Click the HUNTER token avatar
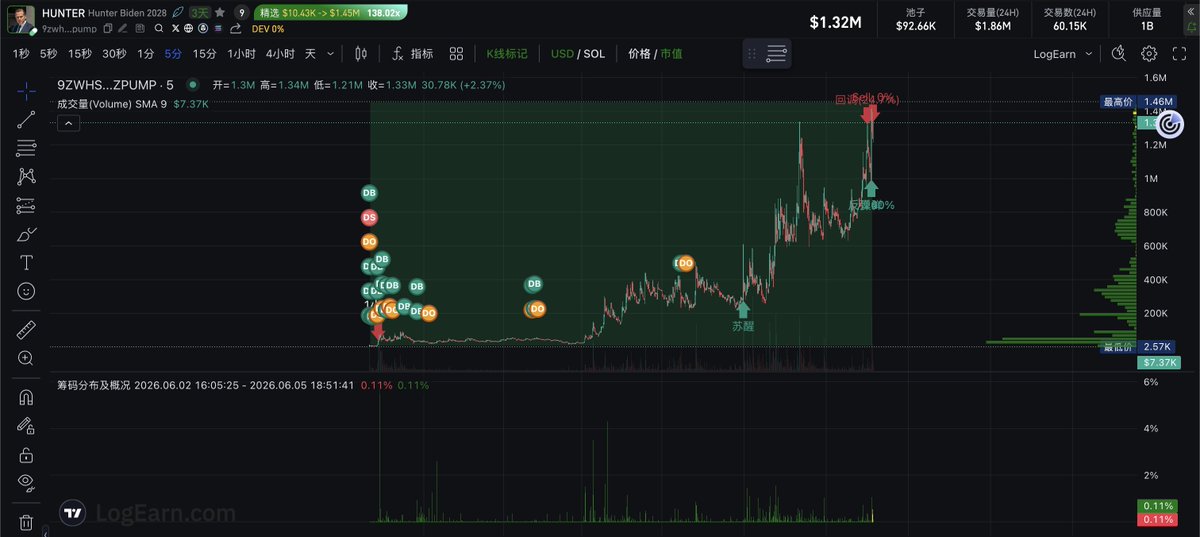 click(20, 19)
